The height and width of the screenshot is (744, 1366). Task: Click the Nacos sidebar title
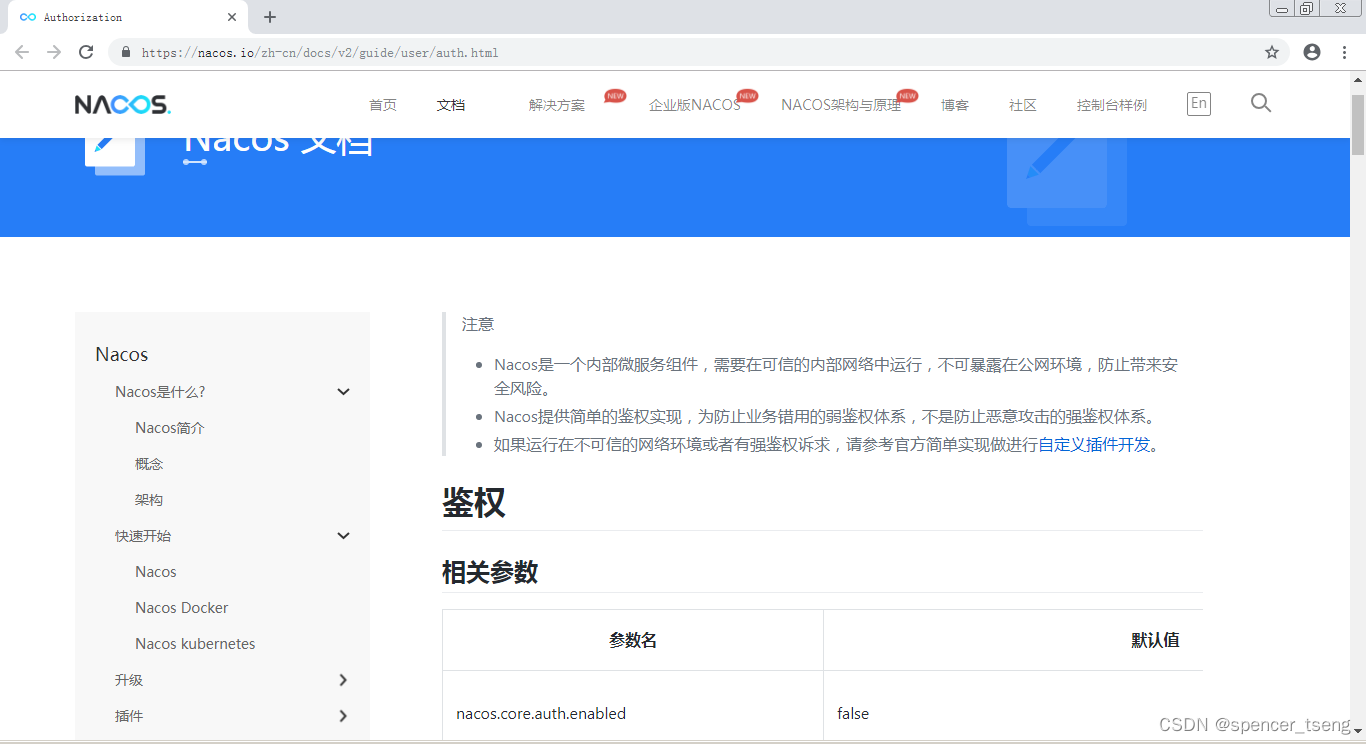122,354
